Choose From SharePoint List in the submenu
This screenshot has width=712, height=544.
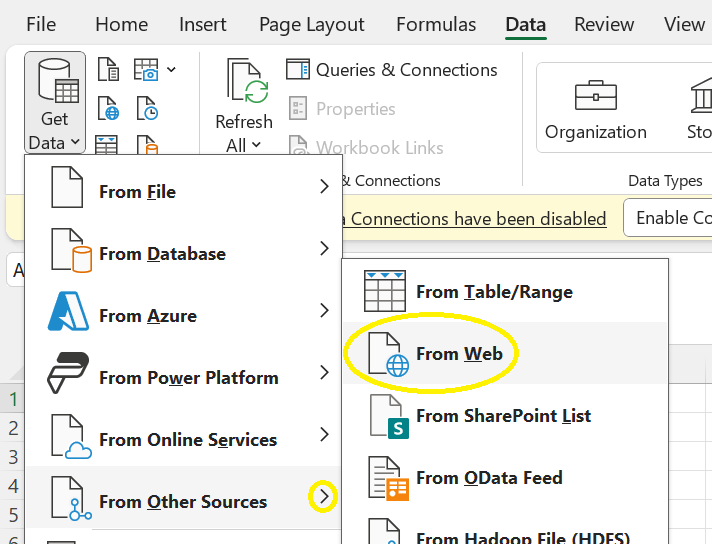505,415
